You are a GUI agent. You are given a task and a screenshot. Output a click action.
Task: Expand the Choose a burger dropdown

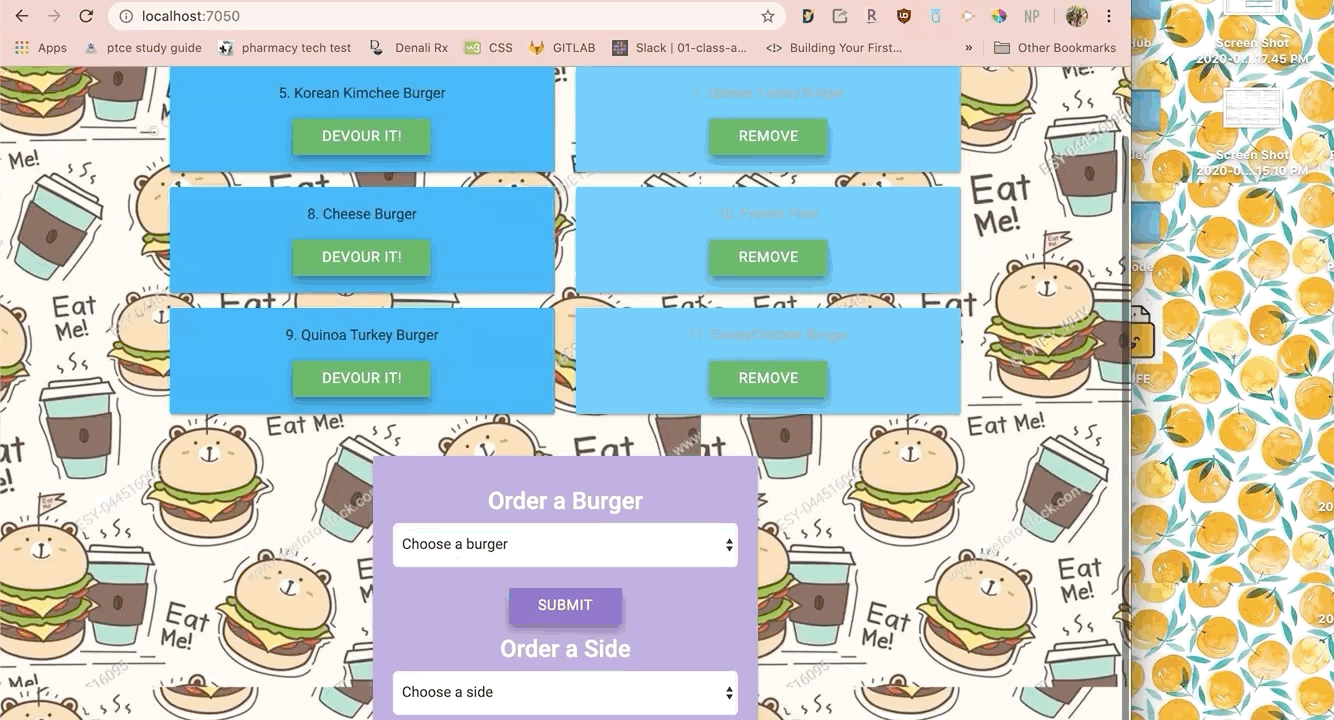pos(565,545)
